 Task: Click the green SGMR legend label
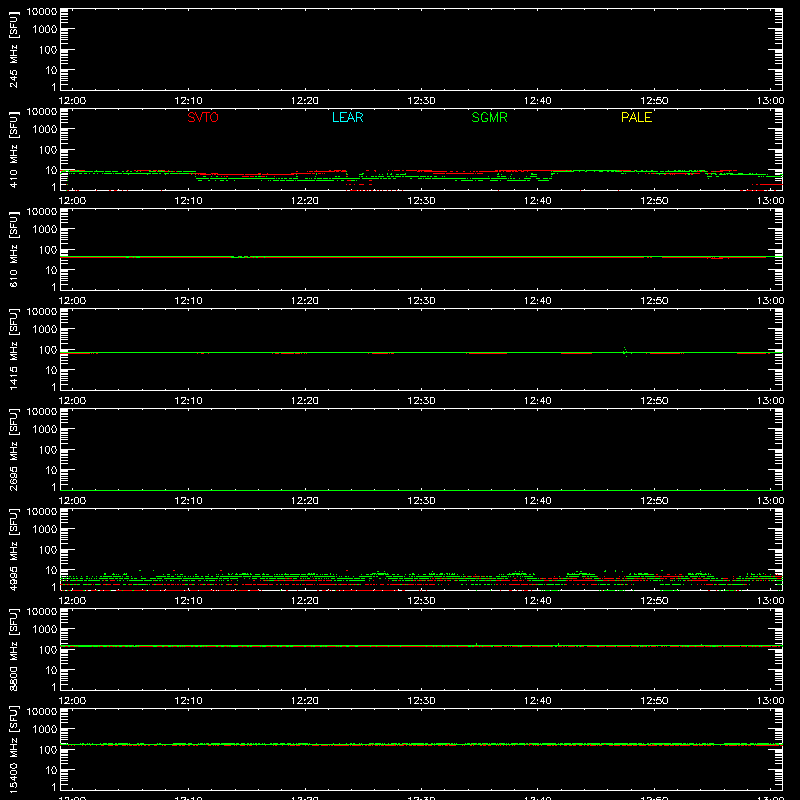(489, 117)
